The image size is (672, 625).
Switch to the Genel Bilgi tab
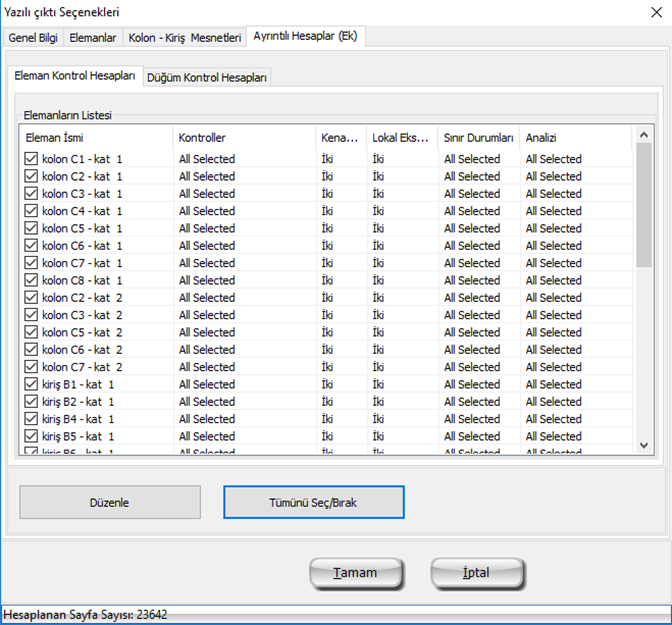33,38
